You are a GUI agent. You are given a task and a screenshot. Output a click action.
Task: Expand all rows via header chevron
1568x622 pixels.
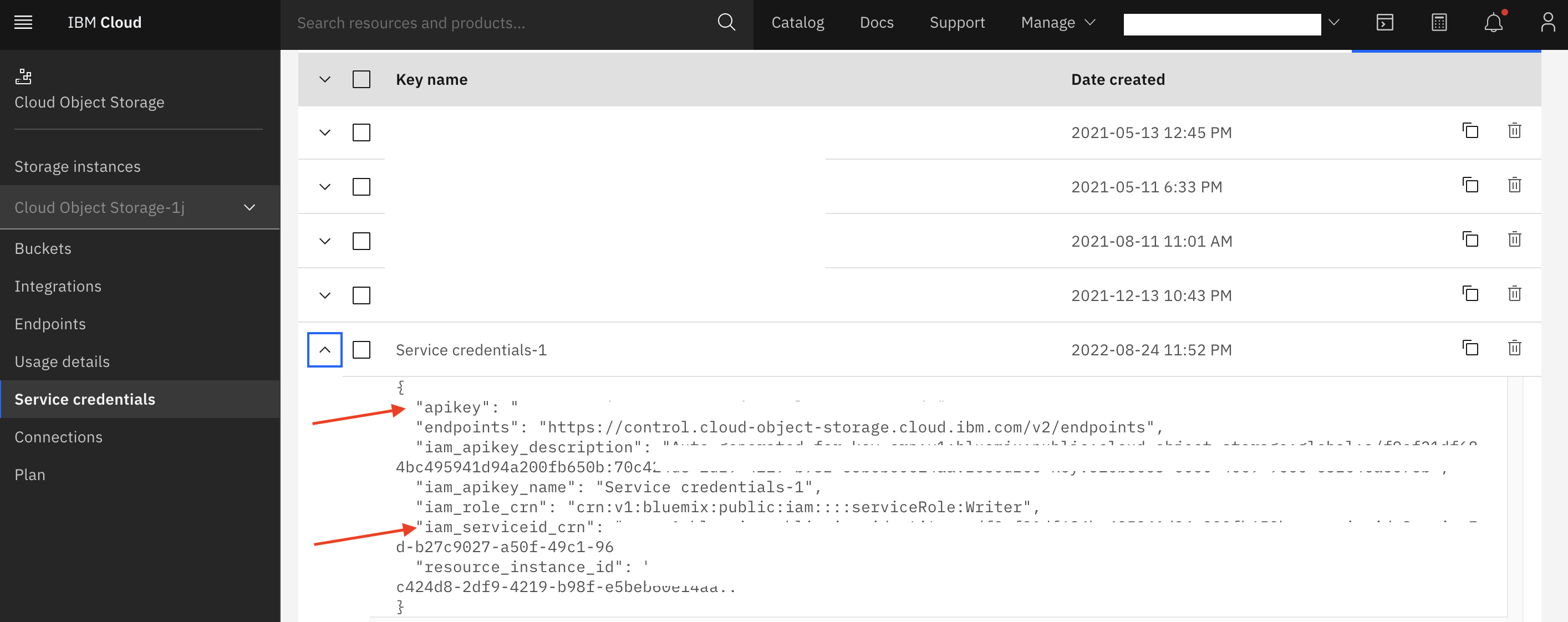[x=325, y=80]
